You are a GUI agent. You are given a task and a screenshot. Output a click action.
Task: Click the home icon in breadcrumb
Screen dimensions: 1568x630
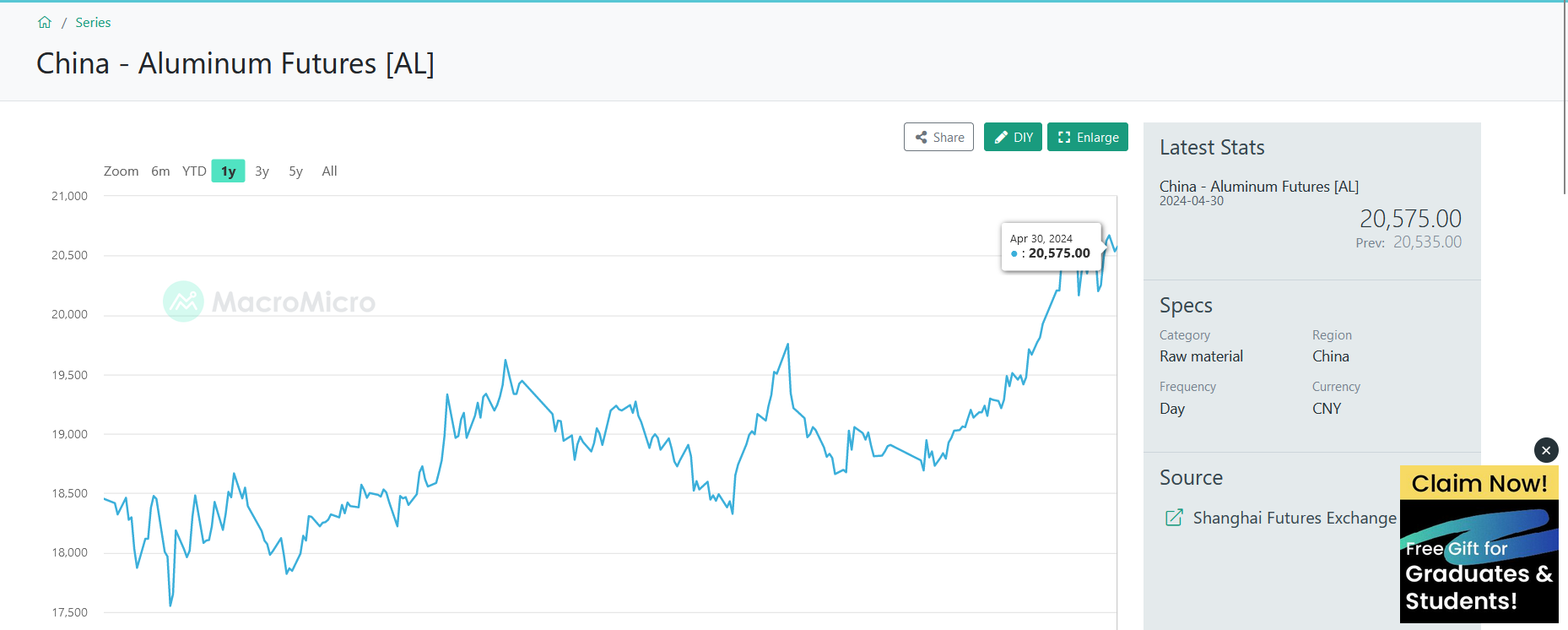click(x=45, y=23)
